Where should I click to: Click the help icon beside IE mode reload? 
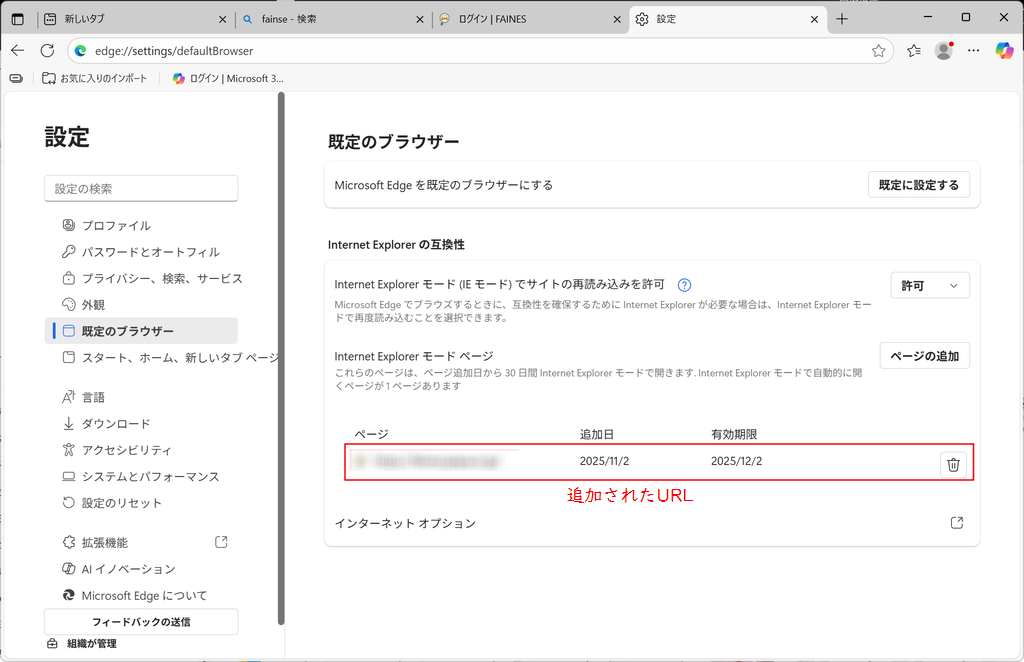(685, 285)
